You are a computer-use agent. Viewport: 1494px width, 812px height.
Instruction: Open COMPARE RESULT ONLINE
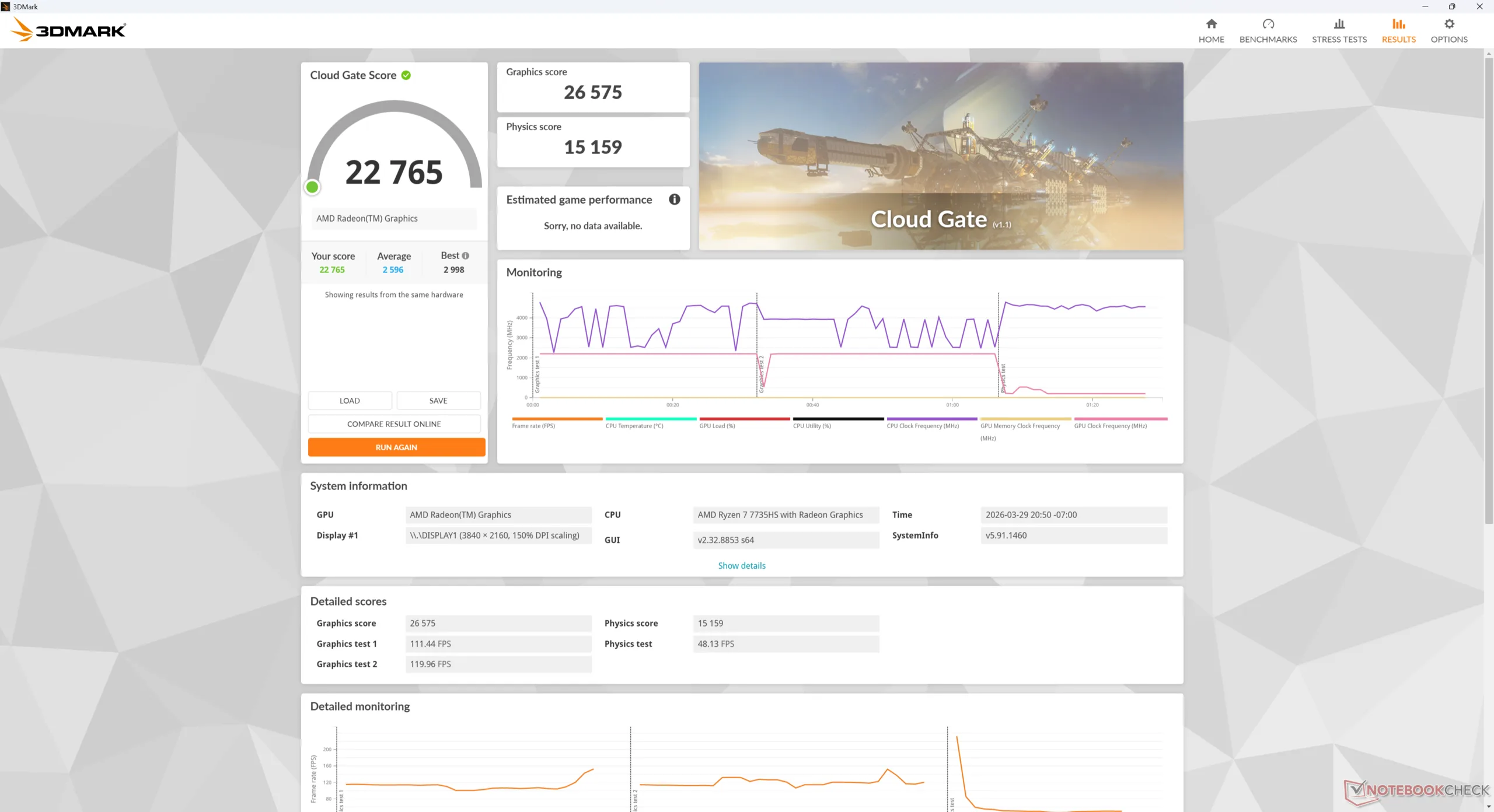tap(394, 424)
